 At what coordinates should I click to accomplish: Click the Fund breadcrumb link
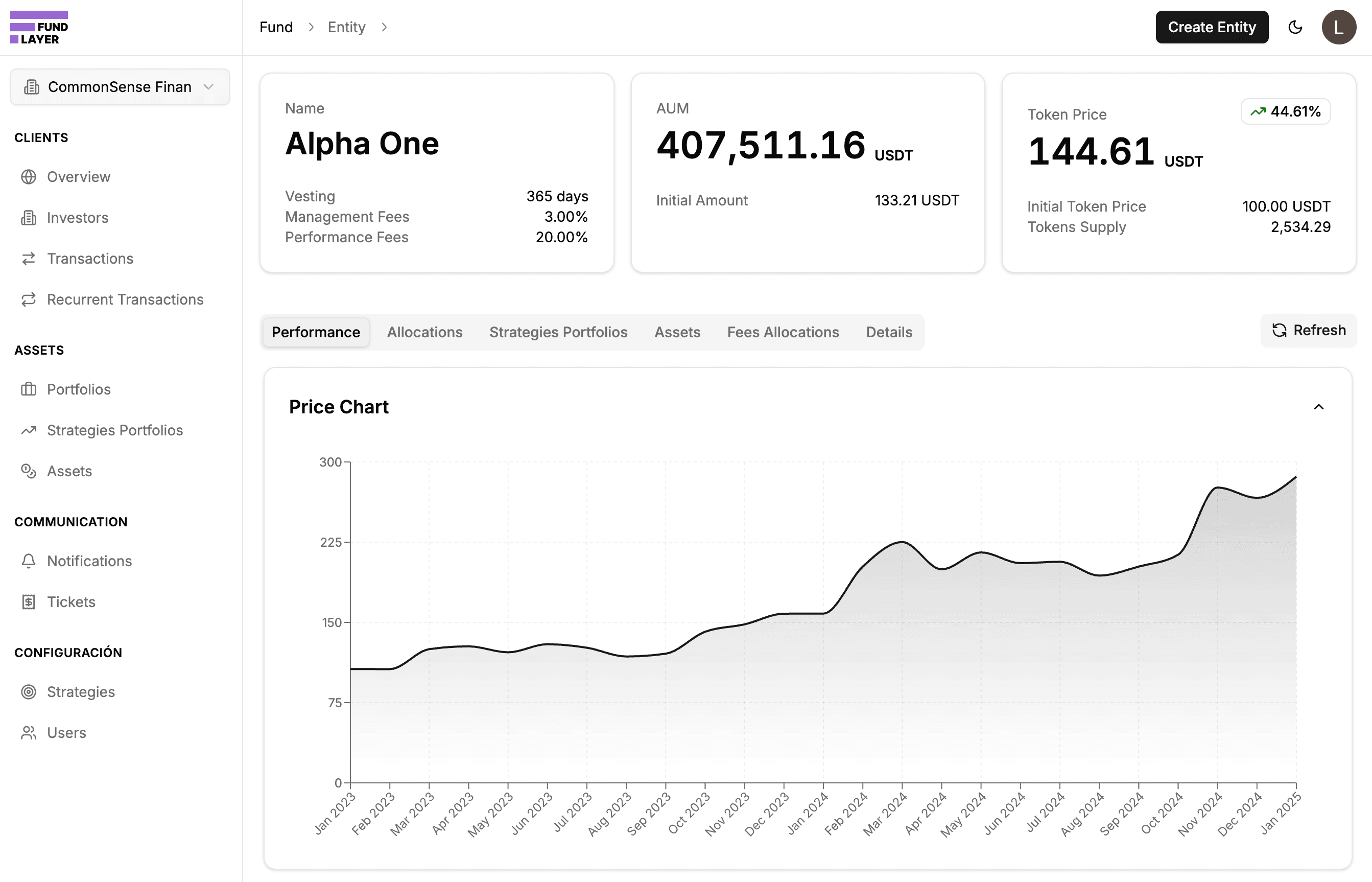tap(276, 27)
